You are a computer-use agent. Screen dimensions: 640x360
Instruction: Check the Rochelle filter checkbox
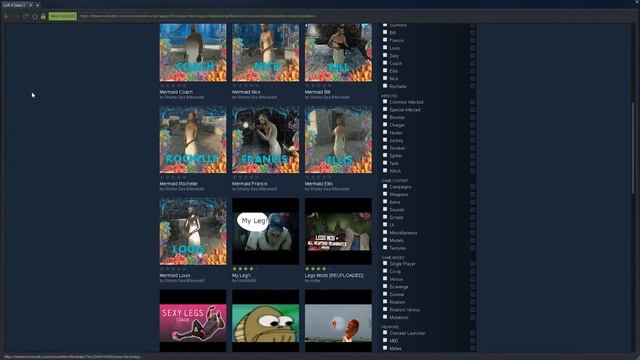pyautogui.click(x=385, y=86)
